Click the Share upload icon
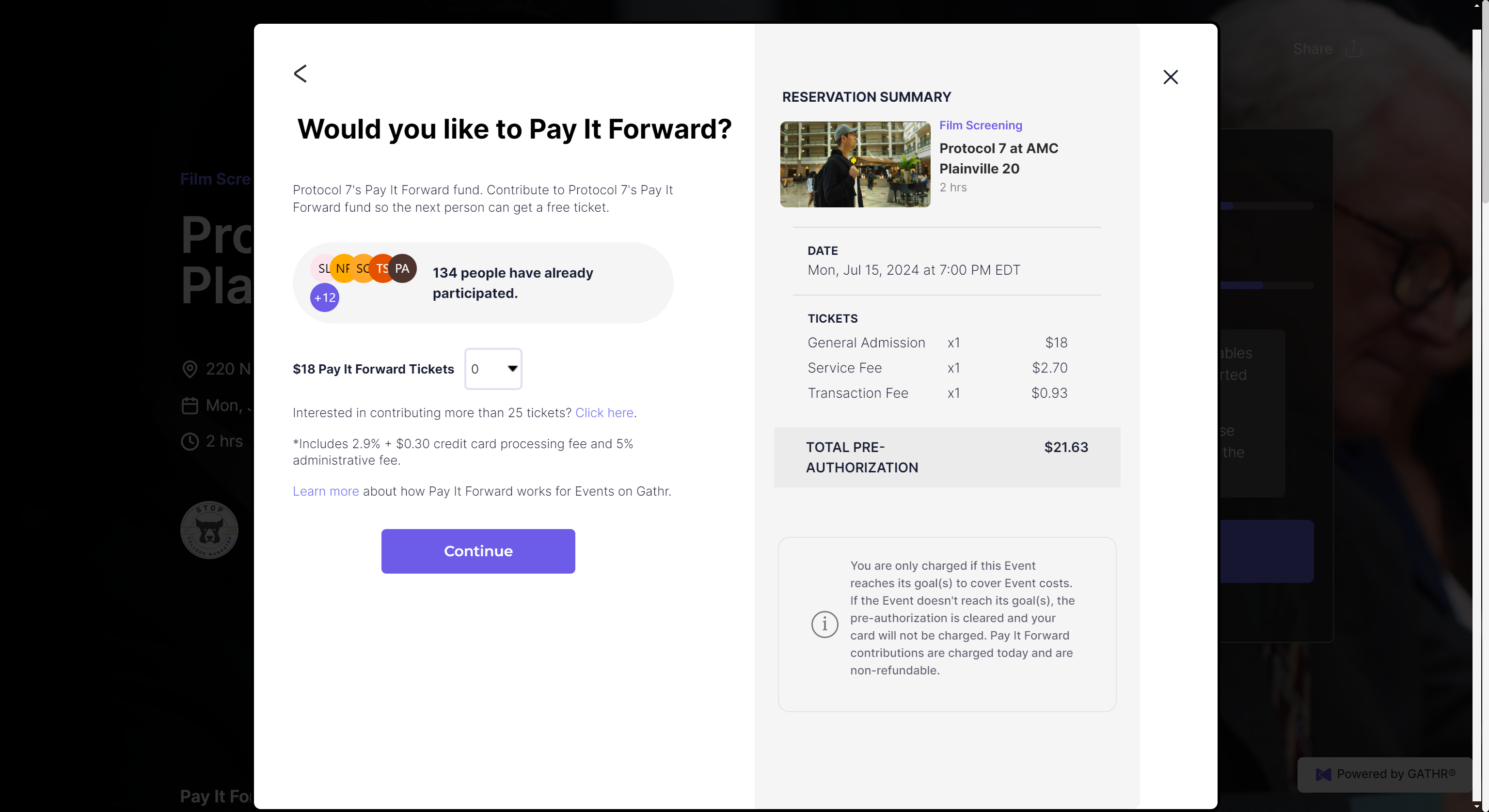 1353,49
